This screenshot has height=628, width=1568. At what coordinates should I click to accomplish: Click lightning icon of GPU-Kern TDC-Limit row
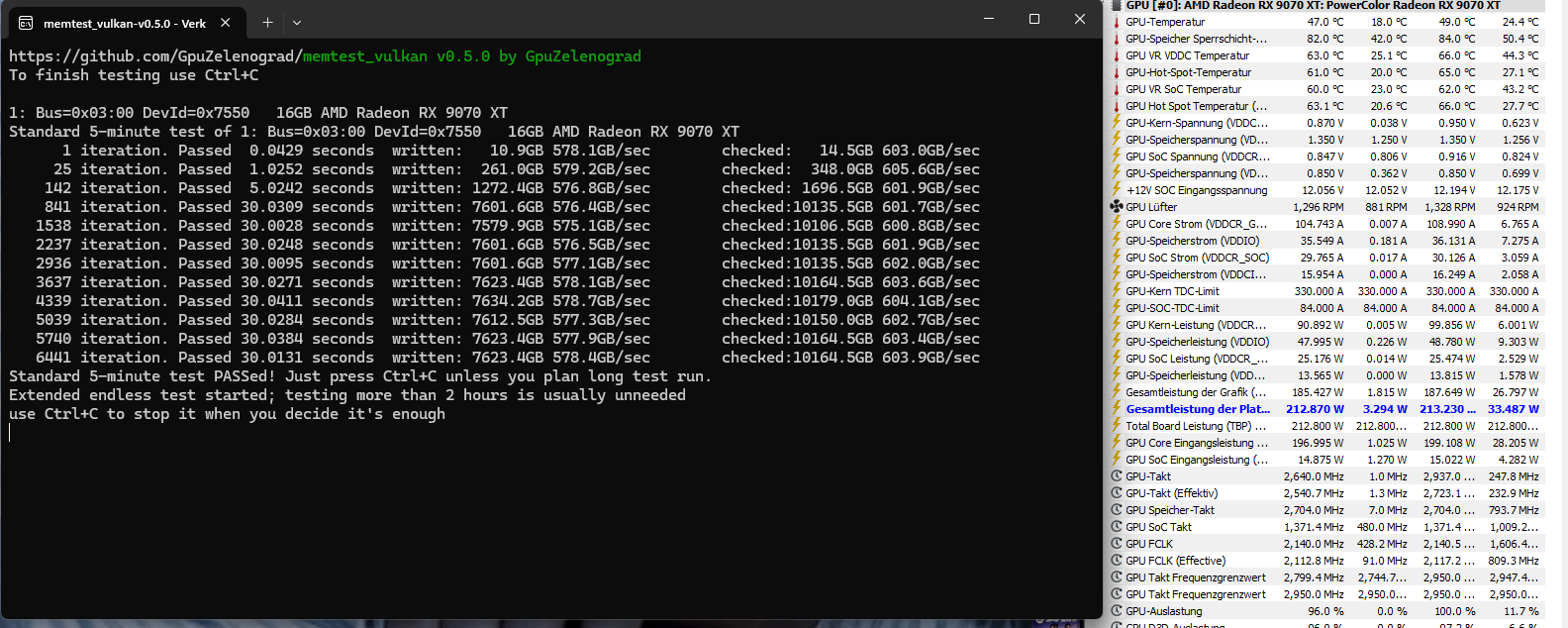(x=1117, y=291)
